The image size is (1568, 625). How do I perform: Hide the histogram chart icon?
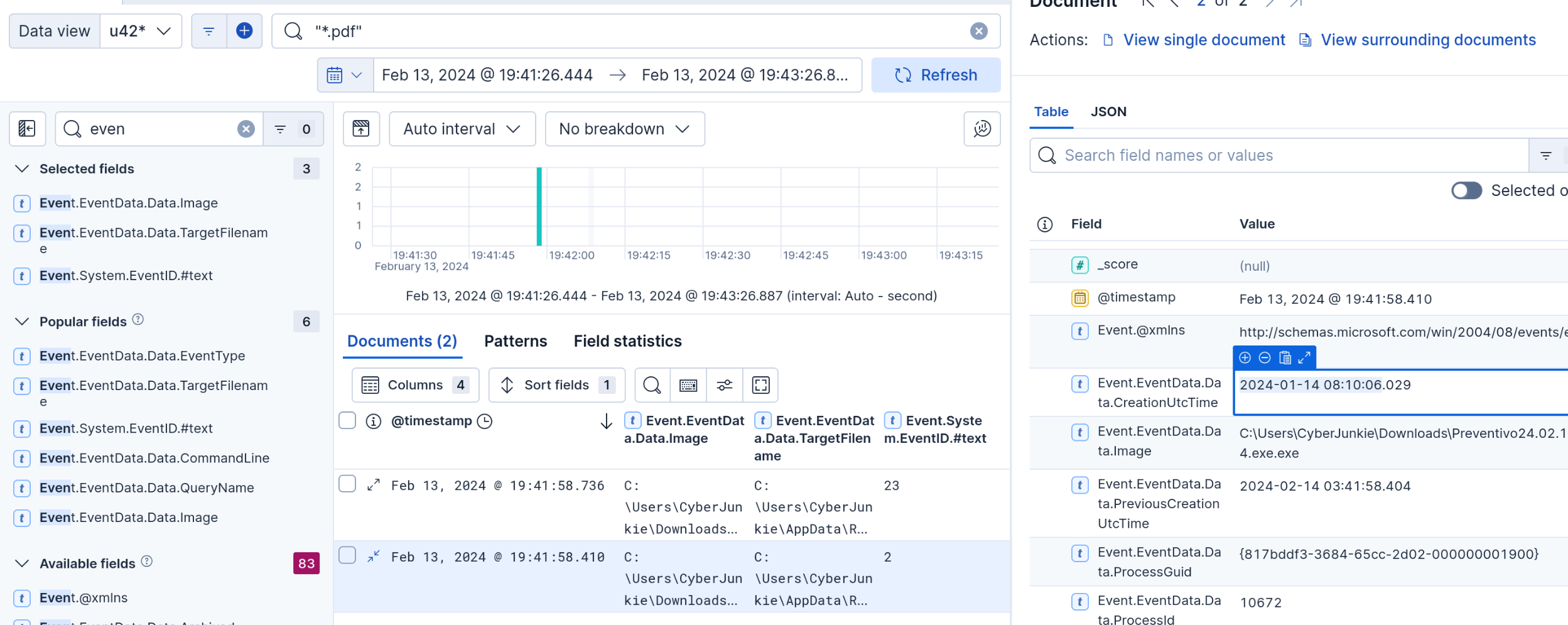(361, 129)
